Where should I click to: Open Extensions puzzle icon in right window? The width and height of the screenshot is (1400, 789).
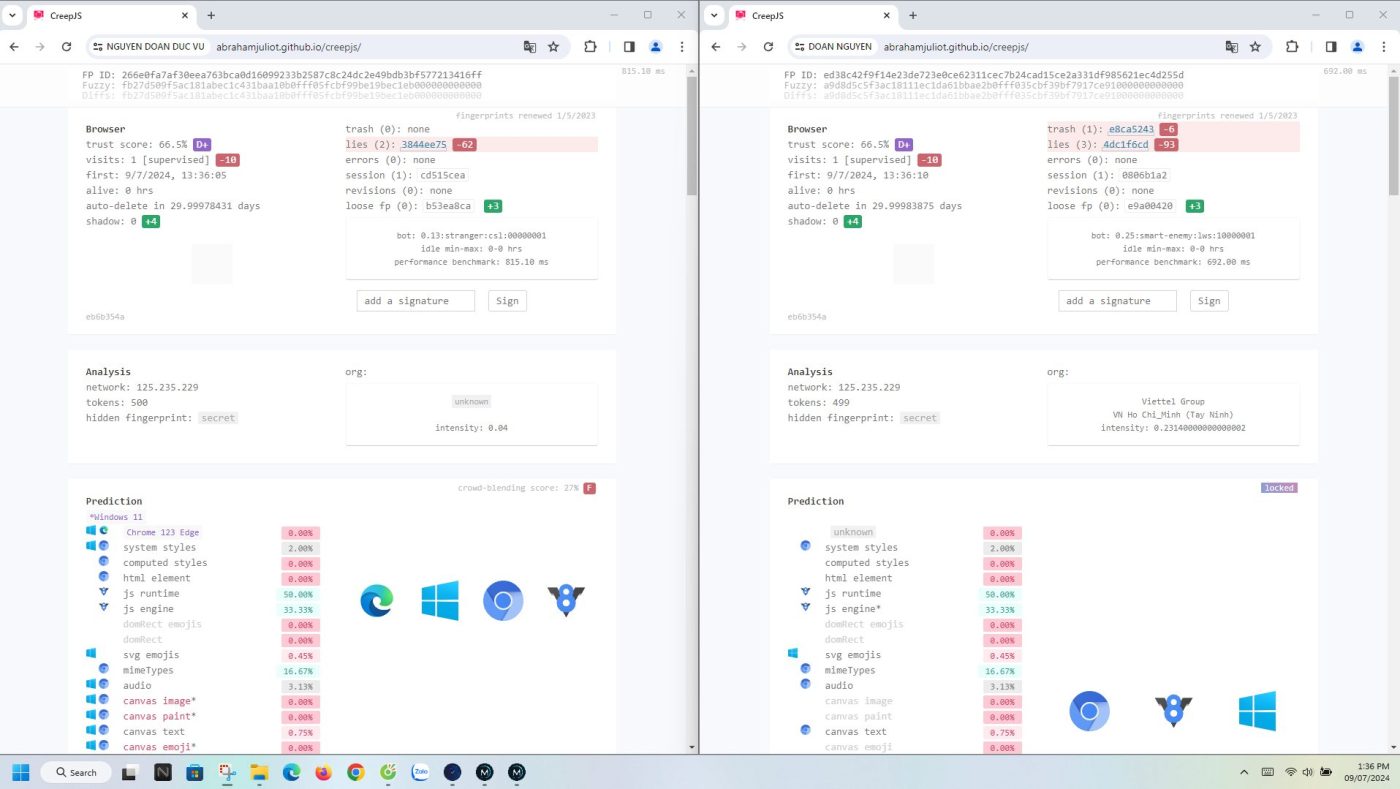coord(1292,47)
